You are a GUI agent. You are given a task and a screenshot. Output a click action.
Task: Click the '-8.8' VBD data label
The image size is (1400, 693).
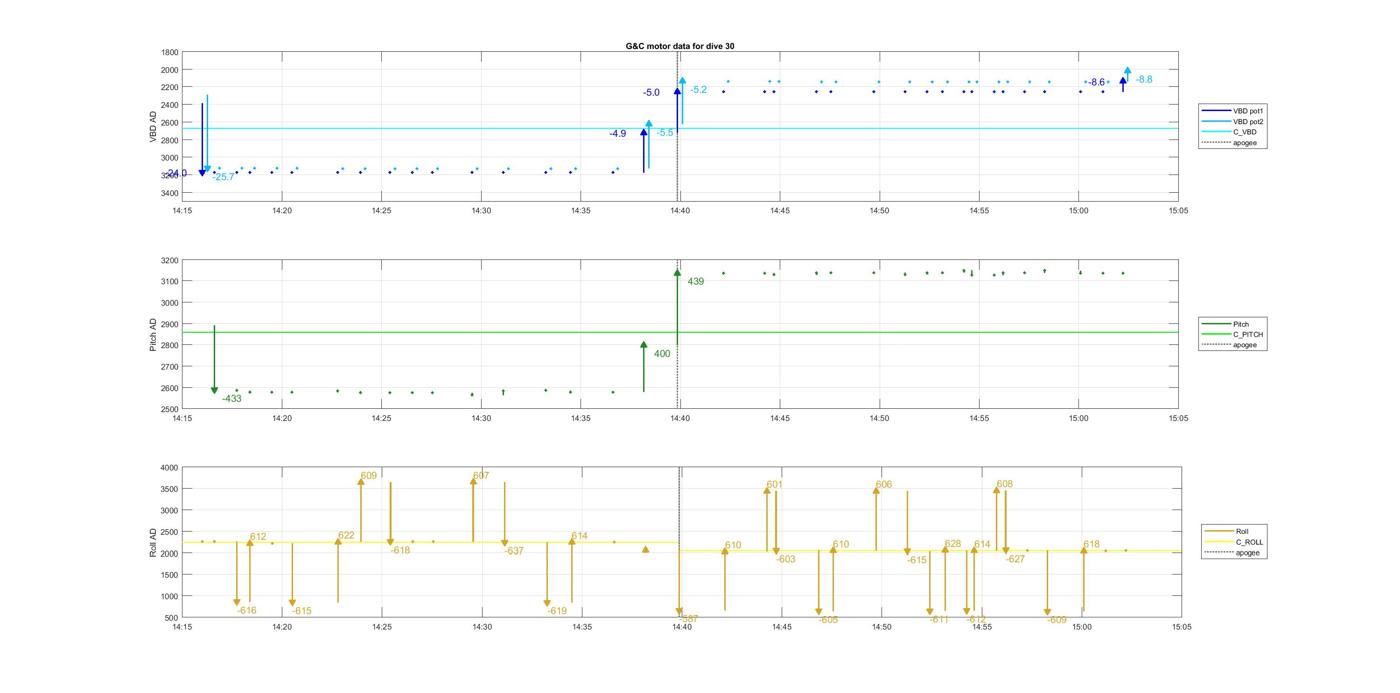[1144, 79]
